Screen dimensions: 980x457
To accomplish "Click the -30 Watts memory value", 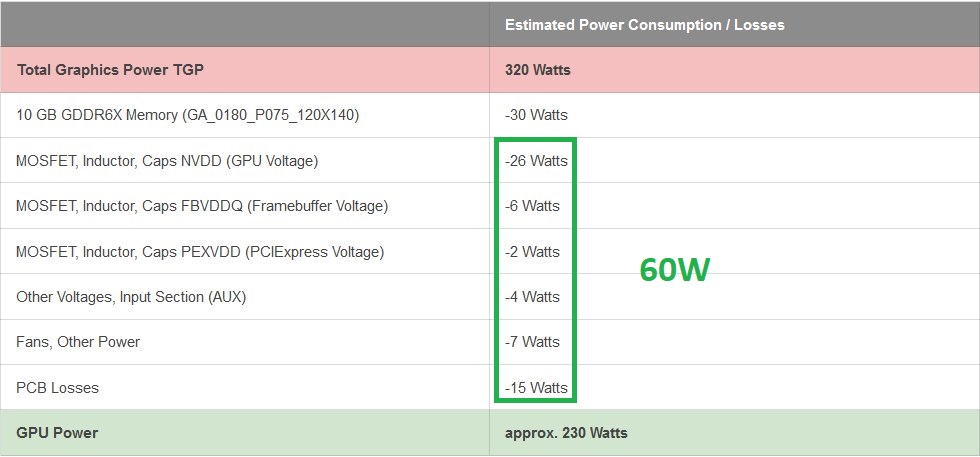I will pyautogui.click(x=536, y=115).
